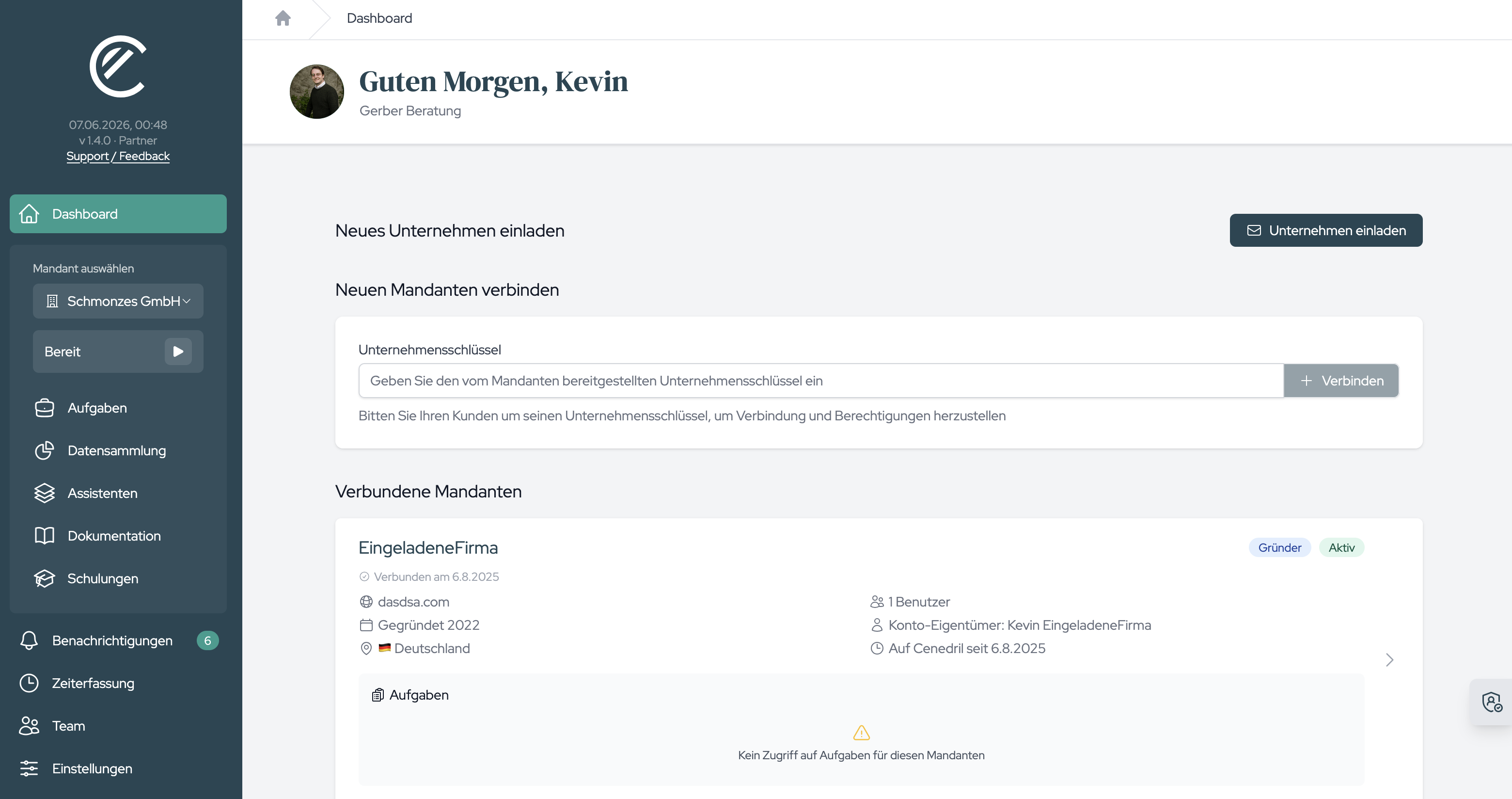
Task: Open Benachrichtigungen in the sidebar
Action: tap(118, 640)
